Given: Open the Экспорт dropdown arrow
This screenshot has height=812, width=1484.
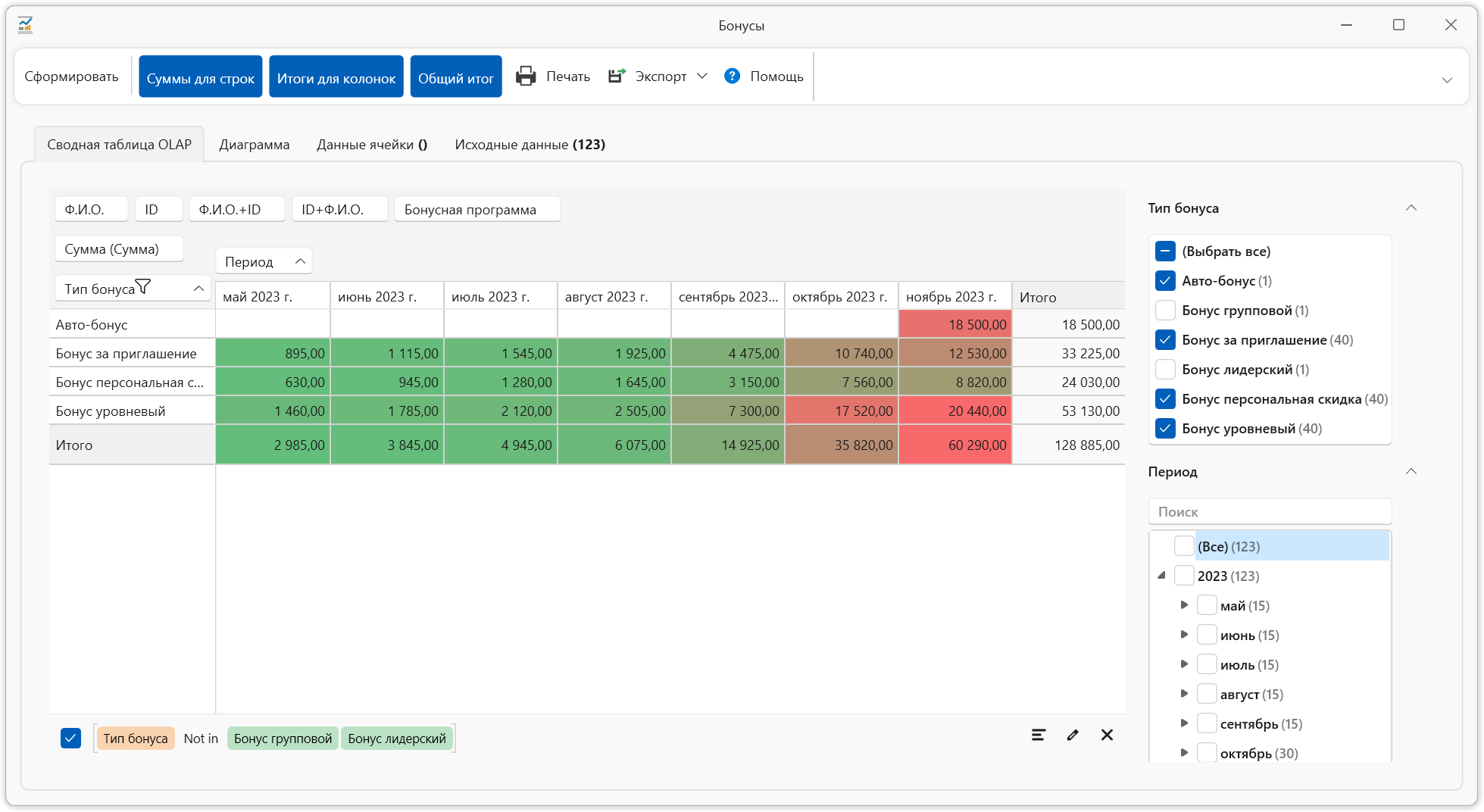Looking at the screenshot, I should (702, 77).
